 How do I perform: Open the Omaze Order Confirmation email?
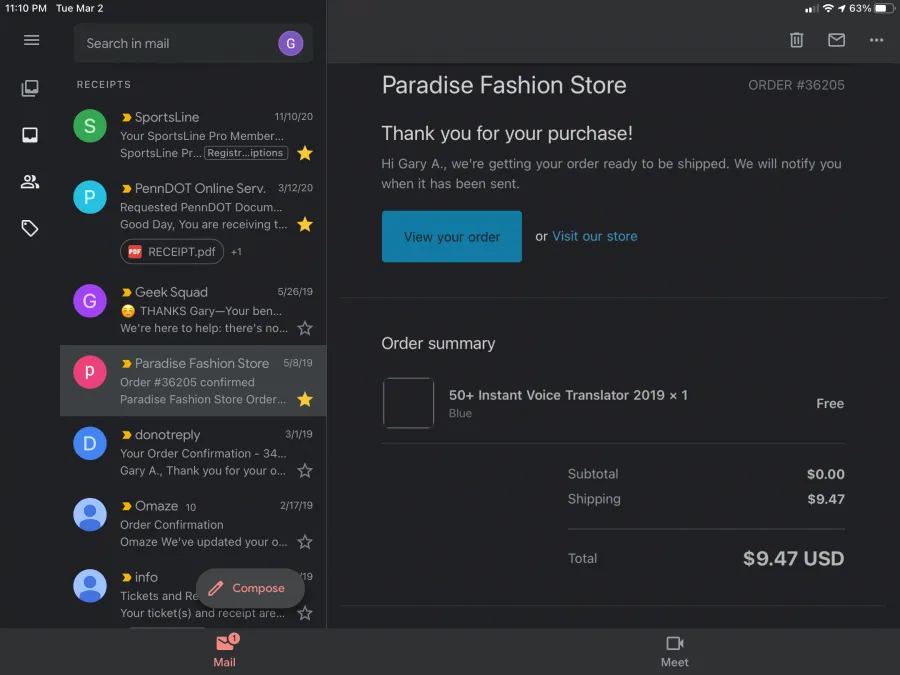click(x=193, y=523)
